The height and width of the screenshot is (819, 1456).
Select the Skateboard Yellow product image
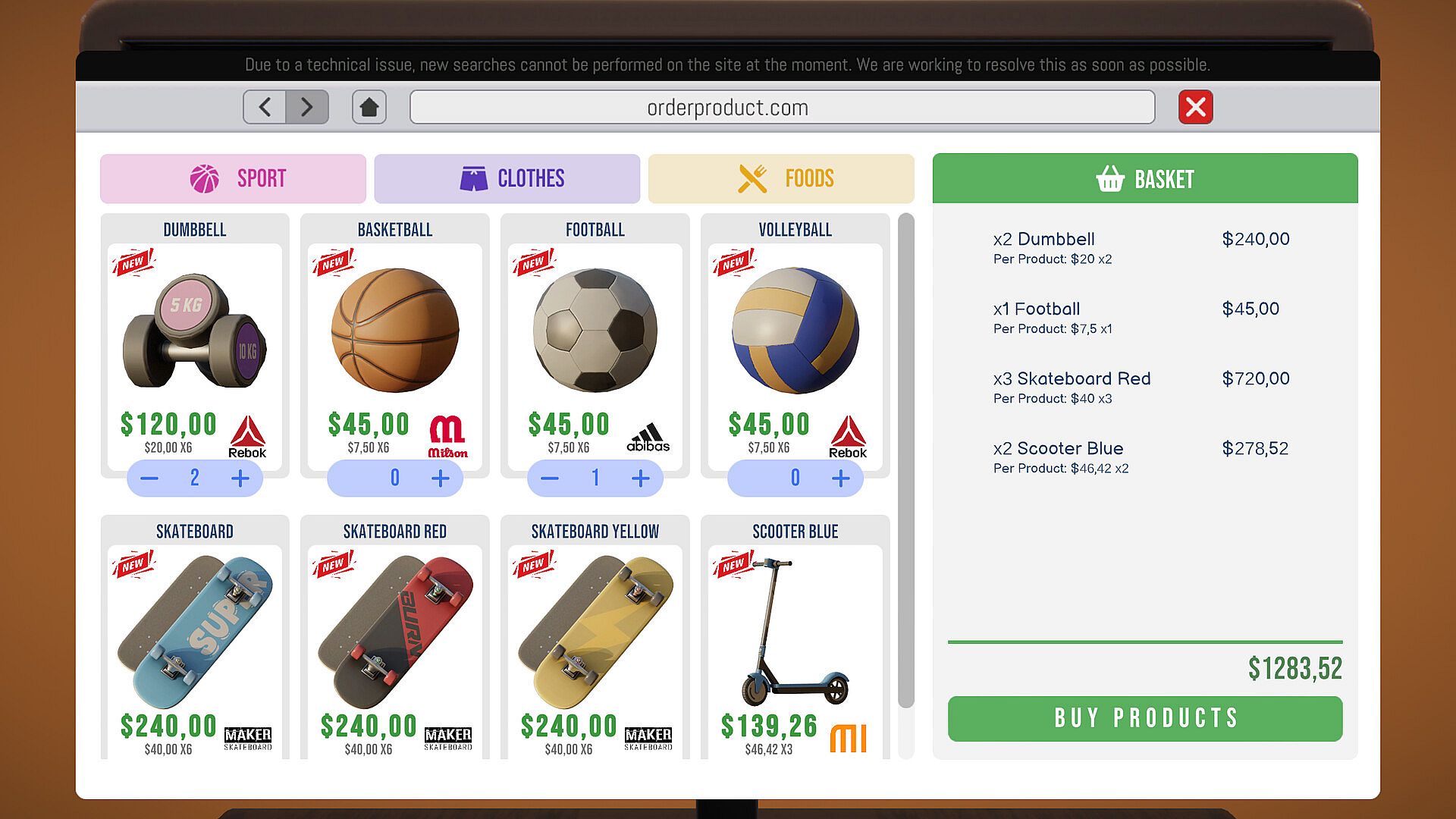[595, 631]
